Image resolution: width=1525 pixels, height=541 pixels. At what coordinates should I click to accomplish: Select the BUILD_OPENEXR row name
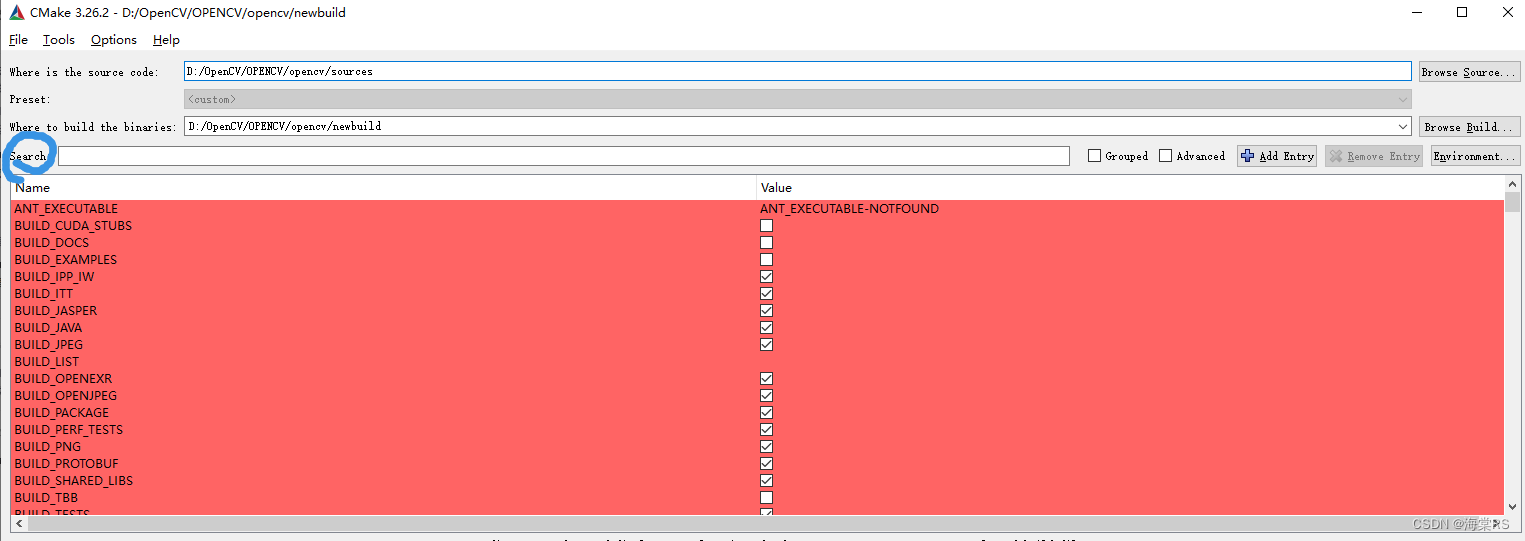[x=64, y=379]
